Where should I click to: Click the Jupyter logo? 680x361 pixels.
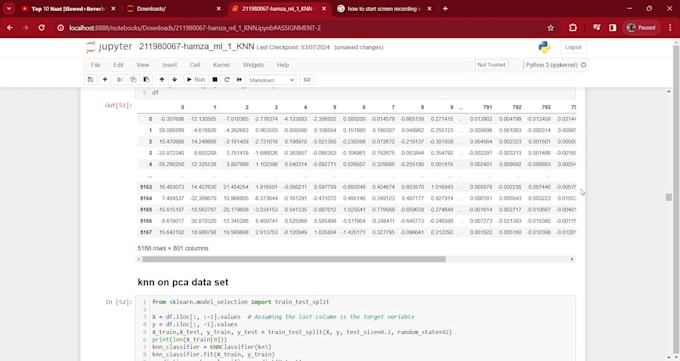tap(109, 47)
